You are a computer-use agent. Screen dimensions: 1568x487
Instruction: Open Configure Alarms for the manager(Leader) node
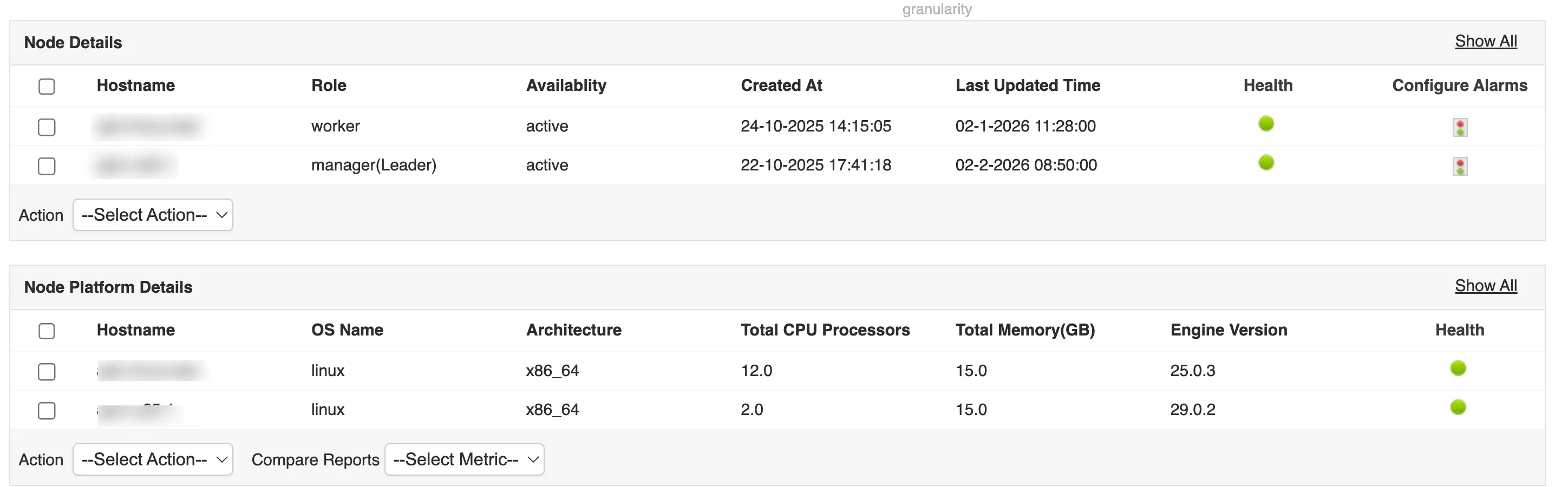coord(1460,166)
